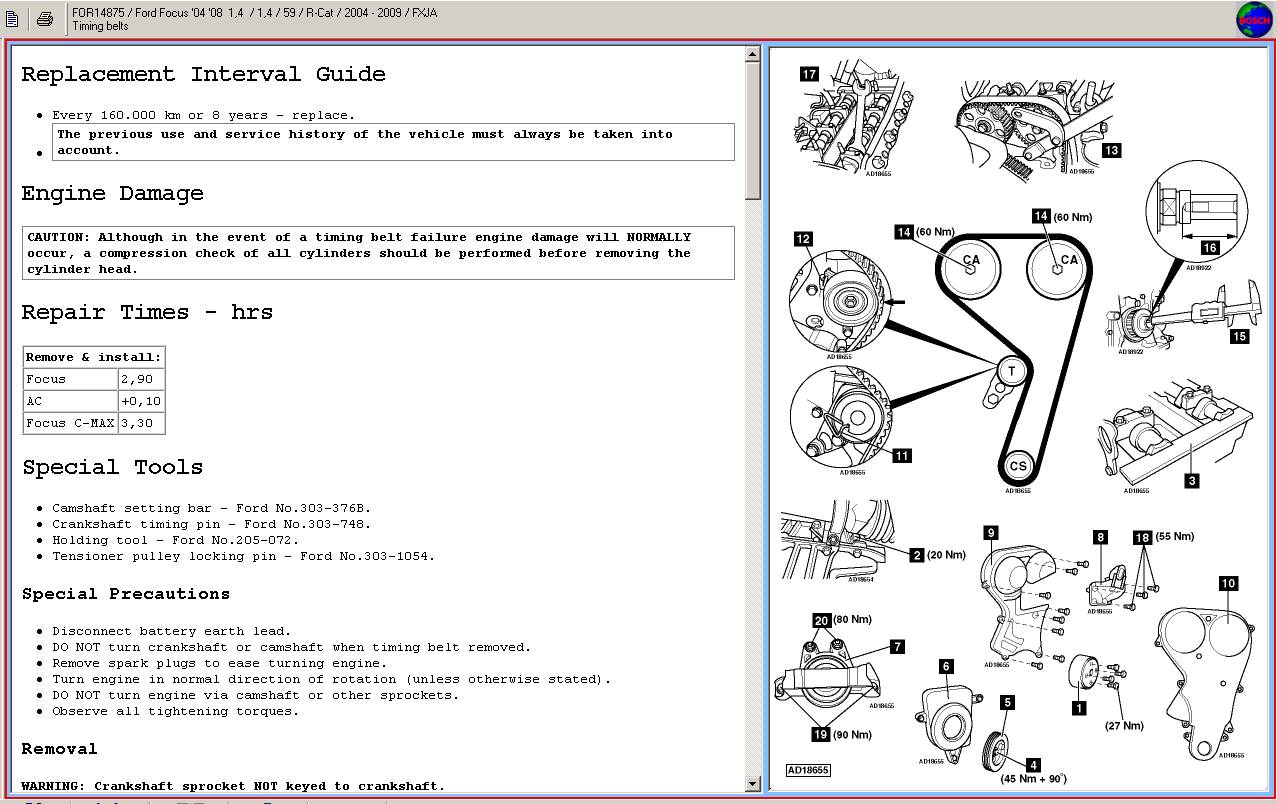Click the vertical scrollbar thumb

[x=753, y=130]
